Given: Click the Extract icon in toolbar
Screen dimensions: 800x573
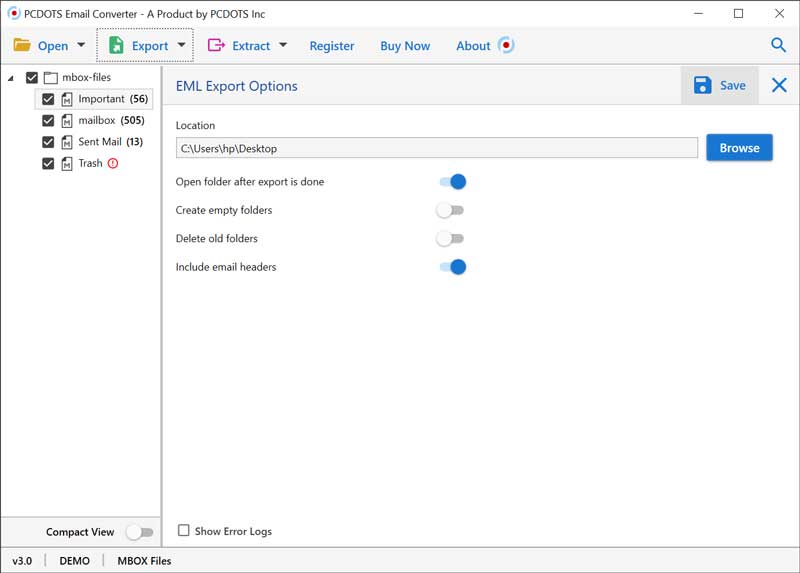Looking at the screenshot, I should pyautogui.click(x=216, y=45).
